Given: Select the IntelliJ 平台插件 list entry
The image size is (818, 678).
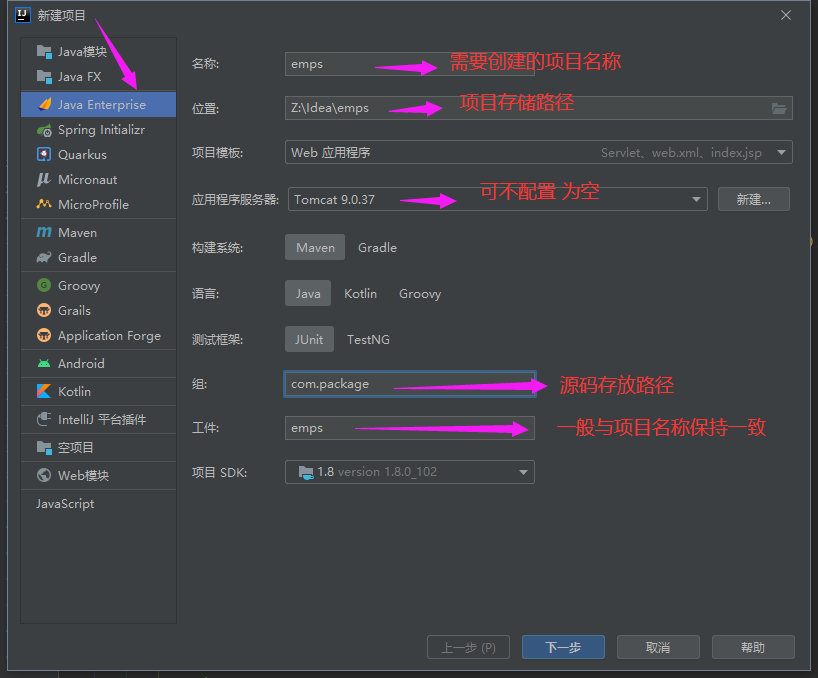Looking at the screenshot, I should (99, 419).
